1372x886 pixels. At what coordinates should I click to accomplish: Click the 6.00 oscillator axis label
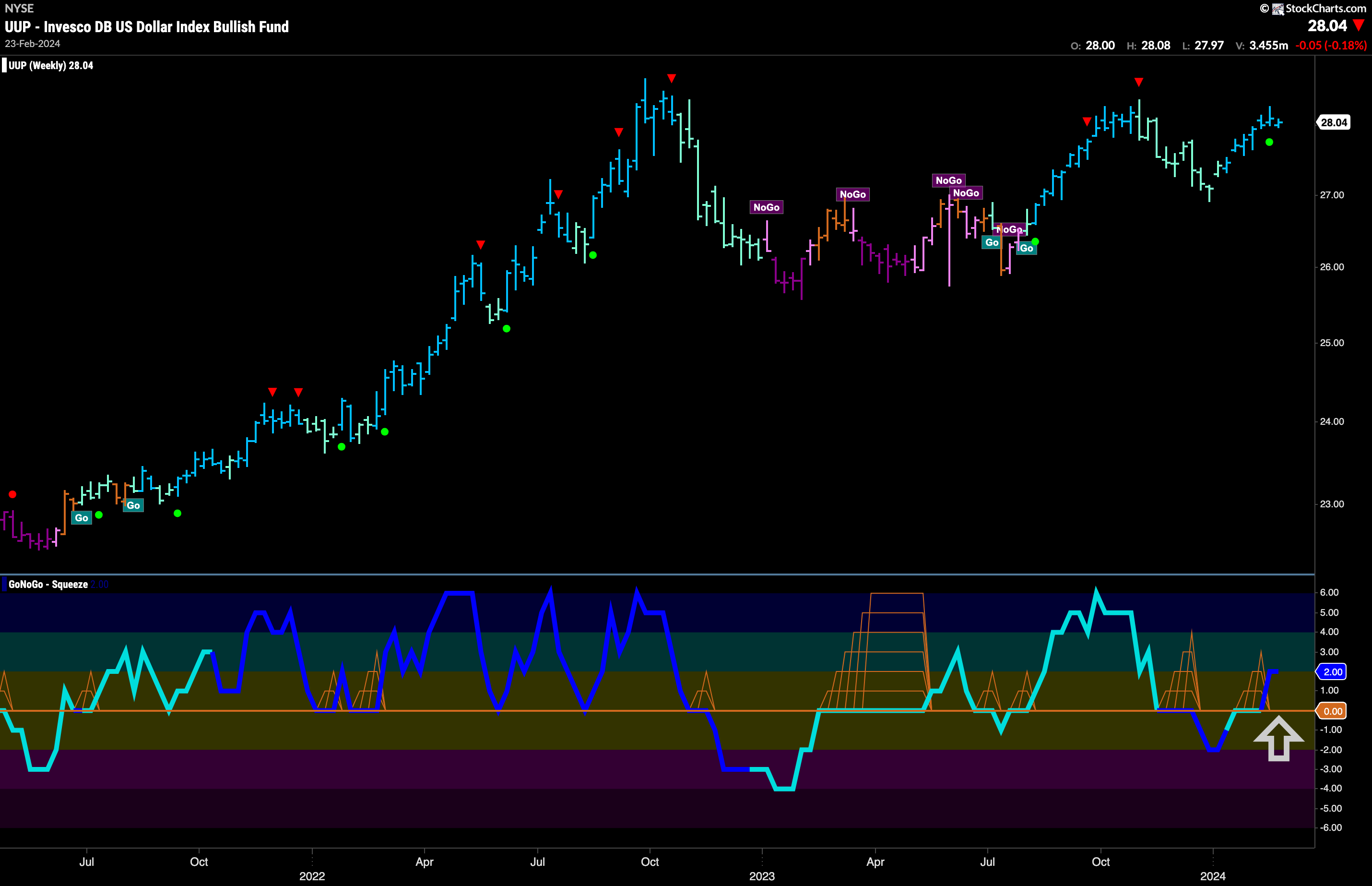point(1329,593)
